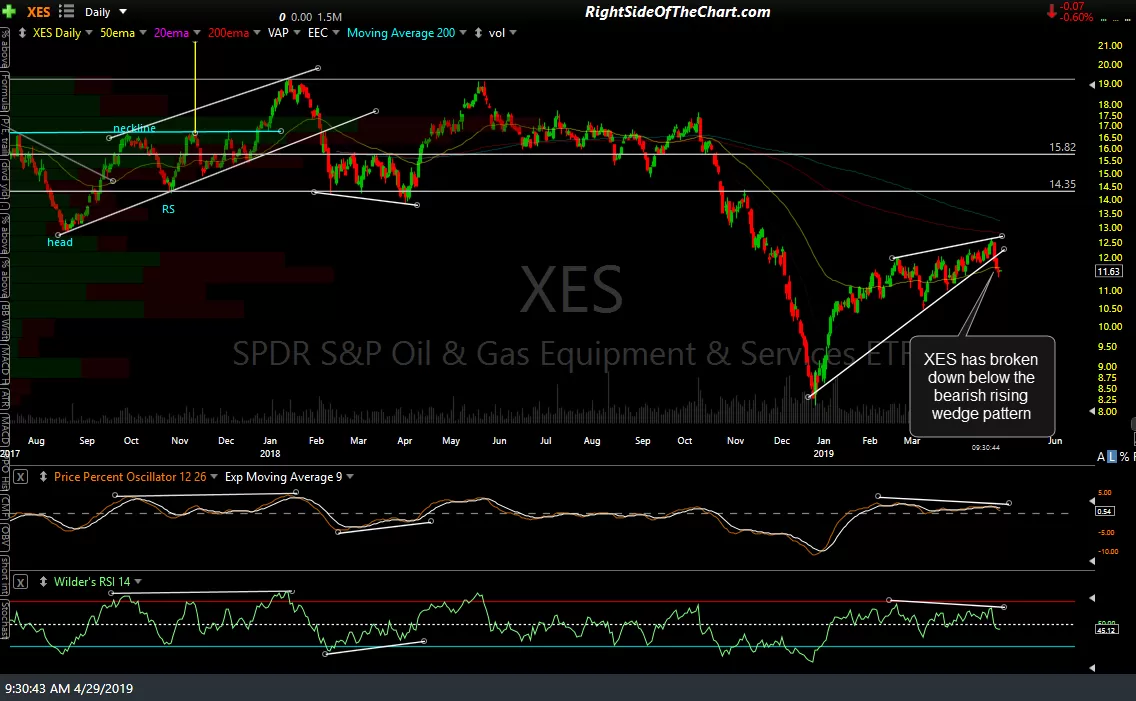This screenshot has width=1136, height=701.
Task: Click the Jan 2019 date axis label
Action: tap(823, 447)
